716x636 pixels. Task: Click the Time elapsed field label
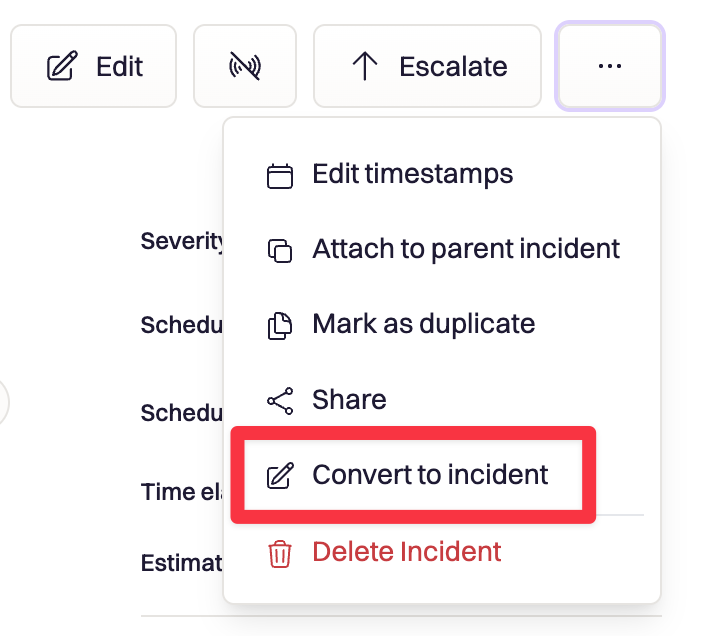182,492
